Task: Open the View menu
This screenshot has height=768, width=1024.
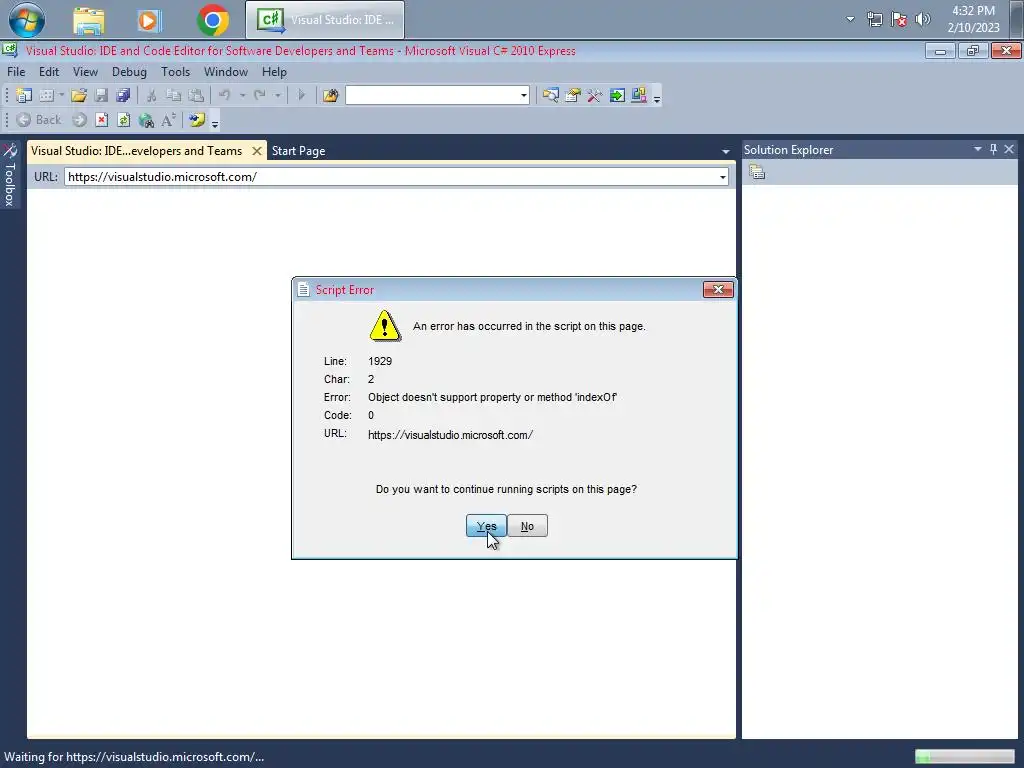Action: (86, 72)
